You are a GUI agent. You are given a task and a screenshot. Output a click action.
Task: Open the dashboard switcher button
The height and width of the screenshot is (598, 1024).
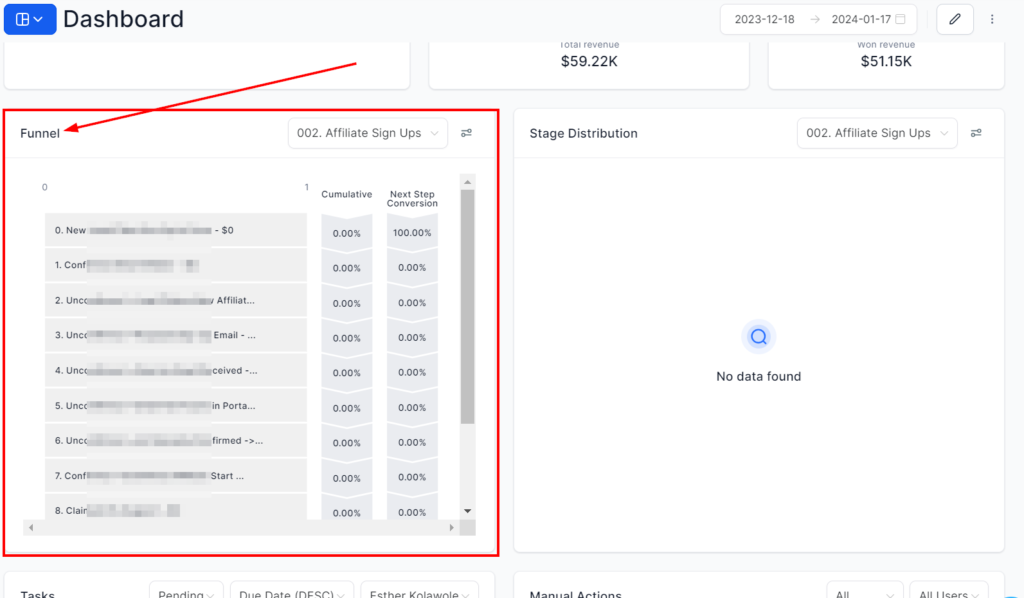(29, 19)
